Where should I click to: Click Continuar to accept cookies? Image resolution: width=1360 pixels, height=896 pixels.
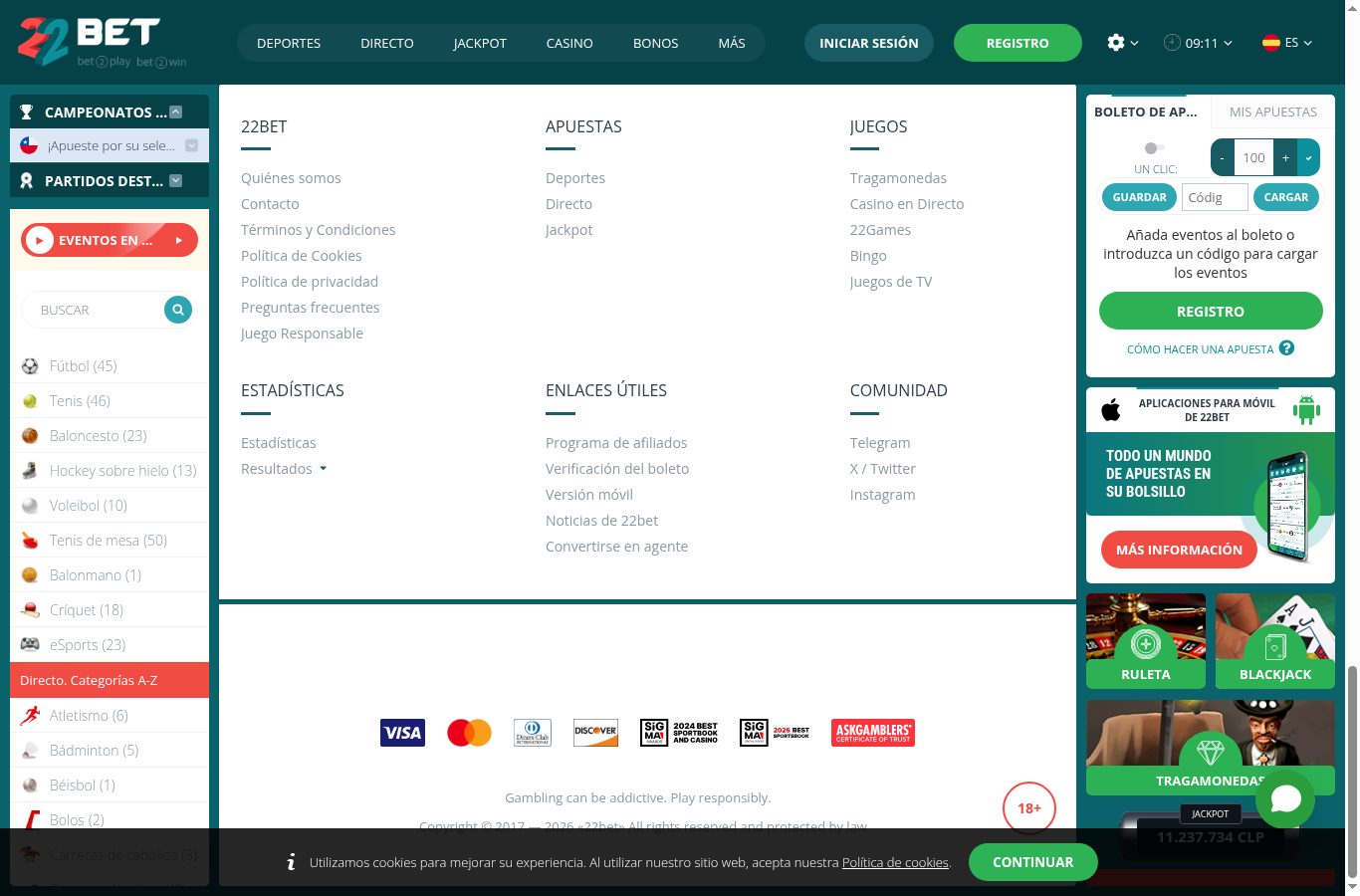click(x=1033, y=862)
